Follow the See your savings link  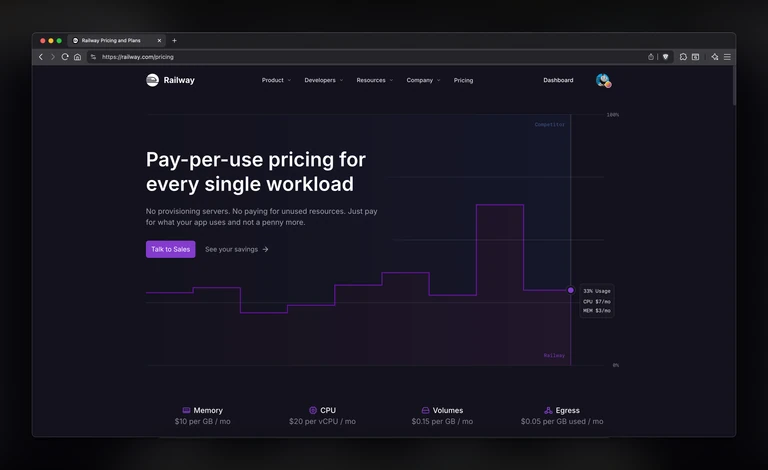click(237, 249)
